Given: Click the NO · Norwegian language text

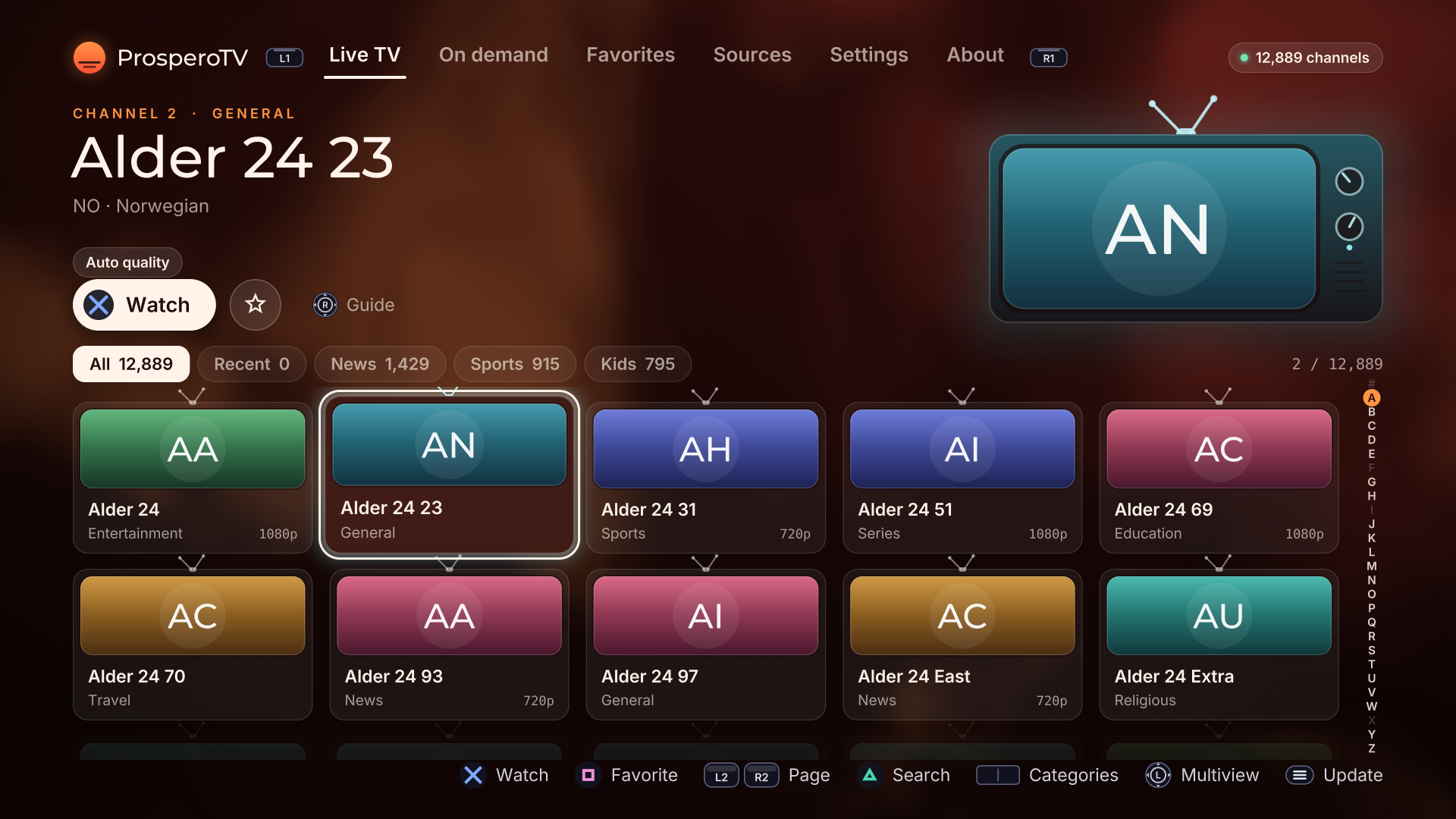Looking at the screenshot, I should pos(141,206).
